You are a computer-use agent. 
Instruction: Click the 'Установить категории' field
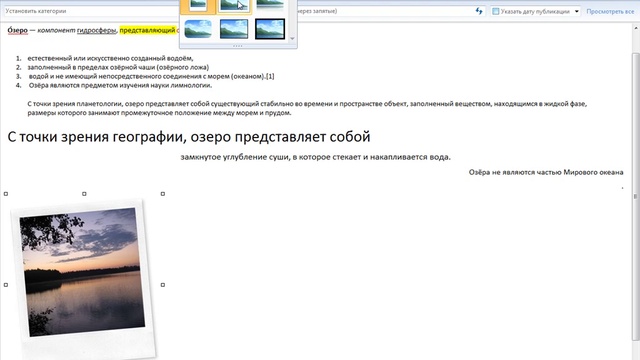click(92, 11)
